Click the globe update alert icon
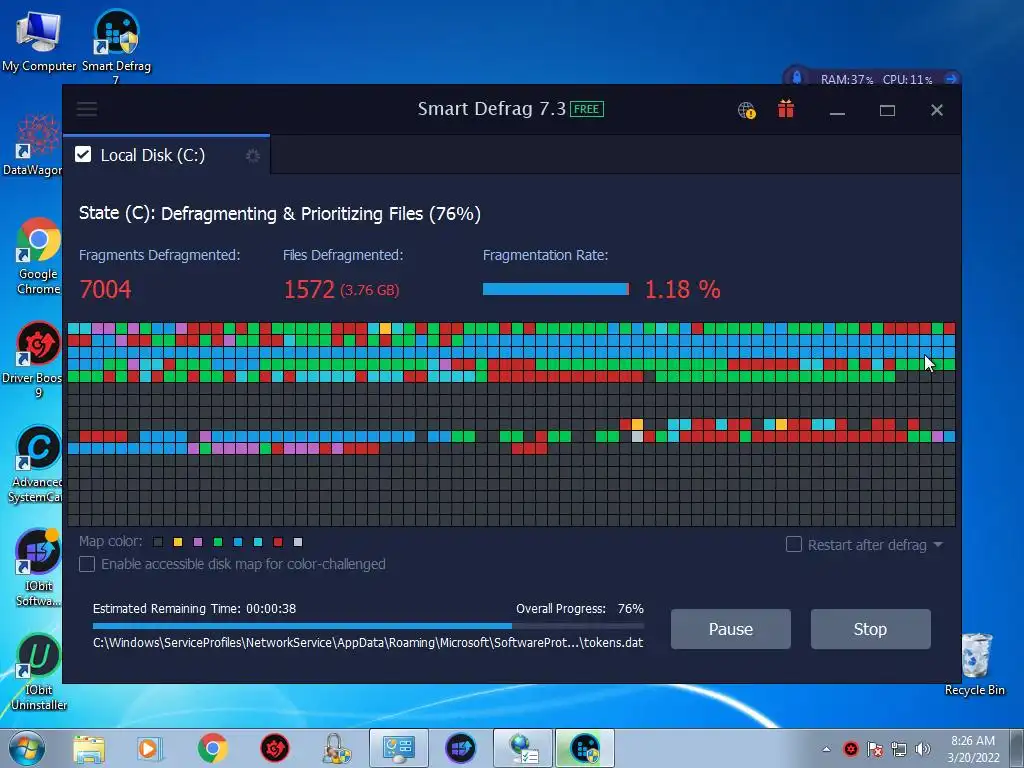 pos(746,110)
